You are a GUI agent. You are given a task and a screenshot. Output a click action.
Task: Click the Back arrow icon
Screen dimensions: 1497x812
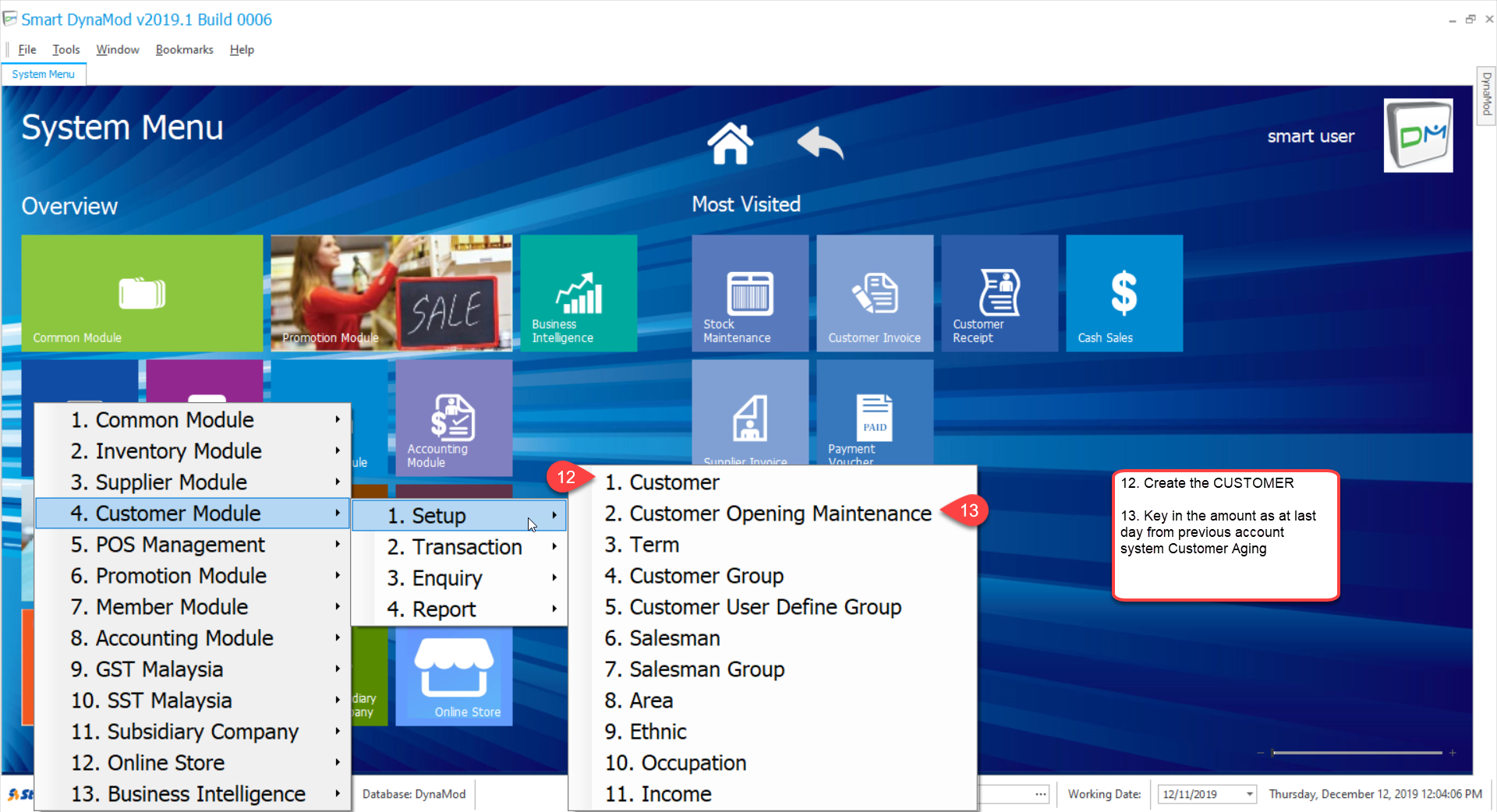click(x=820, y=143)
